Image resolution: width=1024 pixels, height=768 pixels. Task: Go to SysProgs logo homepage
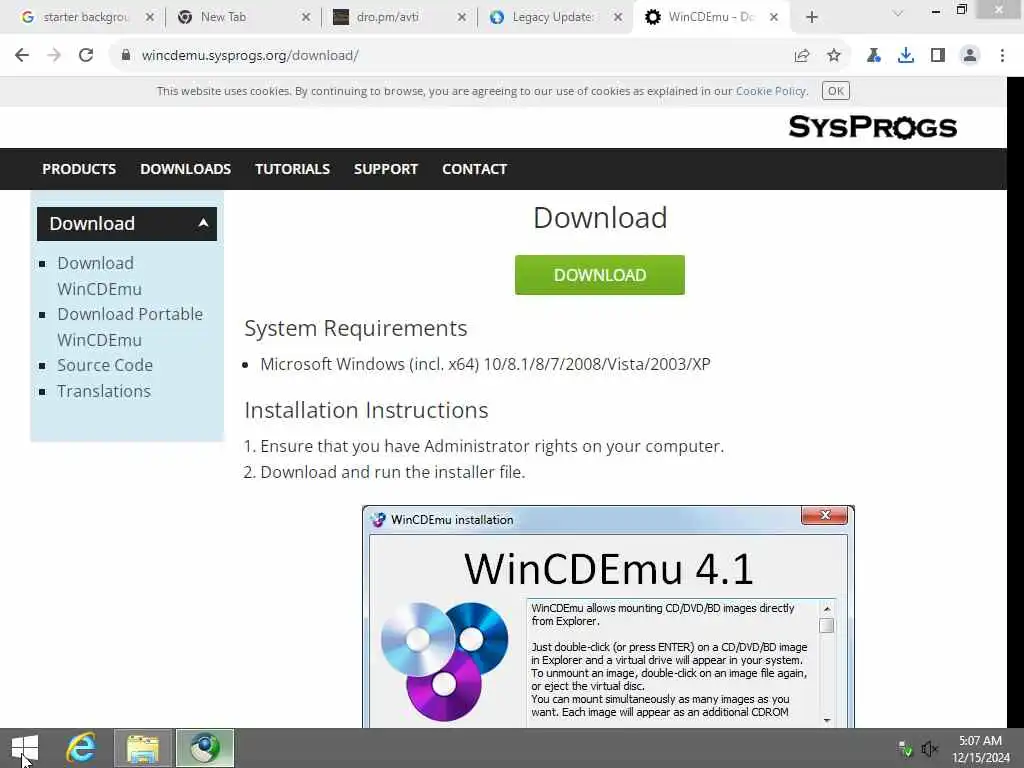[x=872, y=127]
